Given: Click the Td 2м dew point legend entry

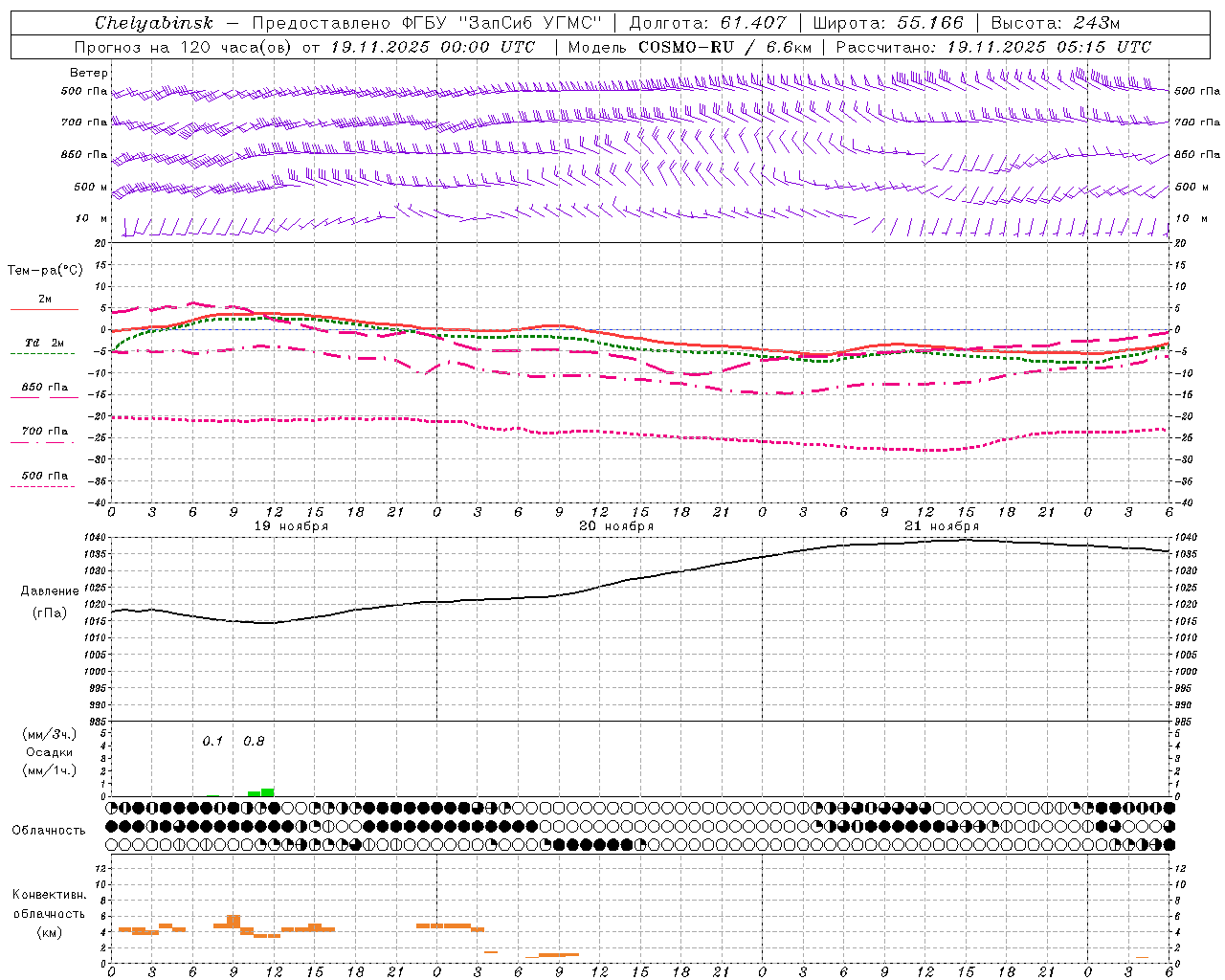Looking at the screenshot, I should [45, 343].
